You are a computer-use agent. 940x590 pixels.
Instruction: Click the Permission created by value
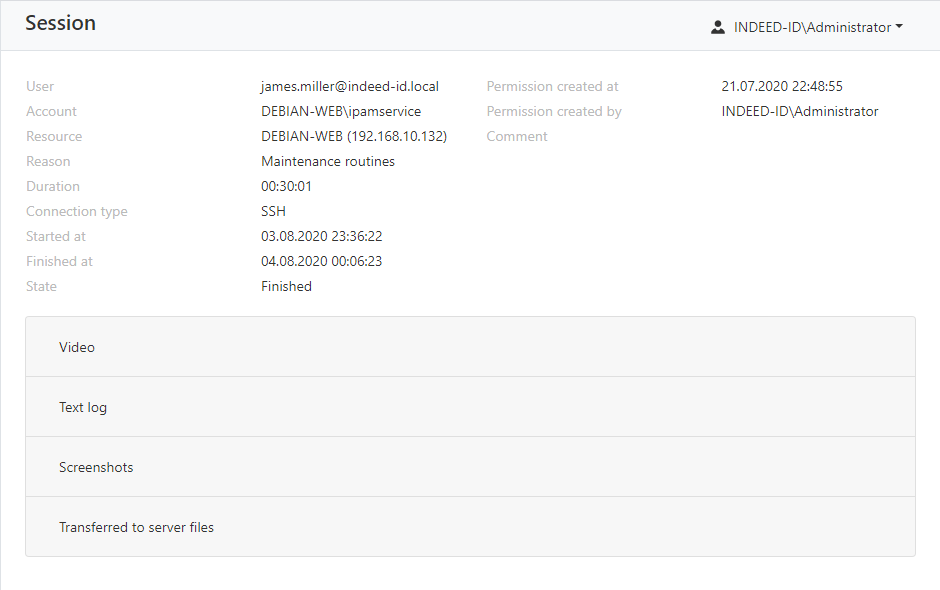click(800, 111)
